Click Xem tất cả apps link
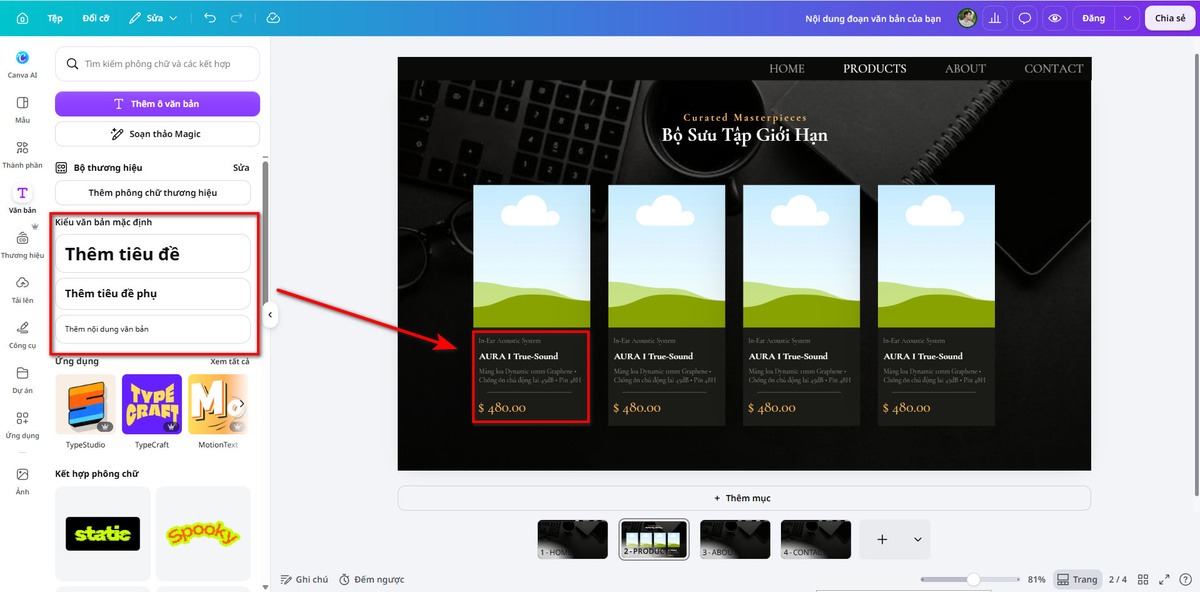The image size is (1200, 592). coord(230,361)
